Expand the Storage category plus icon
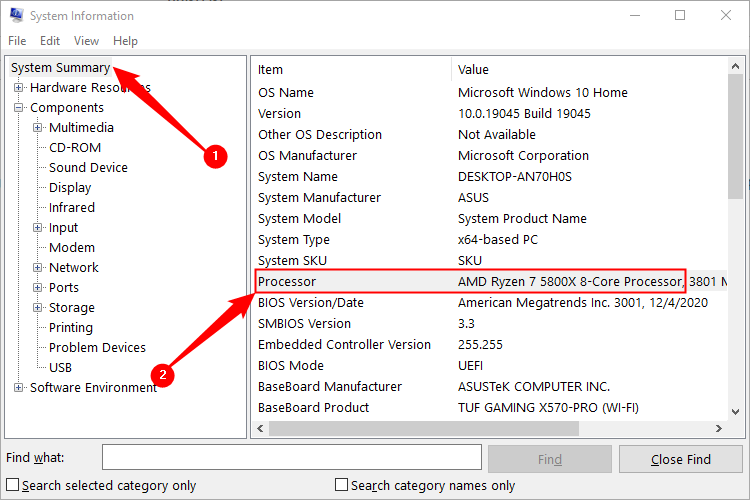This screenshot has width=750, height=500. click(38, 308)
